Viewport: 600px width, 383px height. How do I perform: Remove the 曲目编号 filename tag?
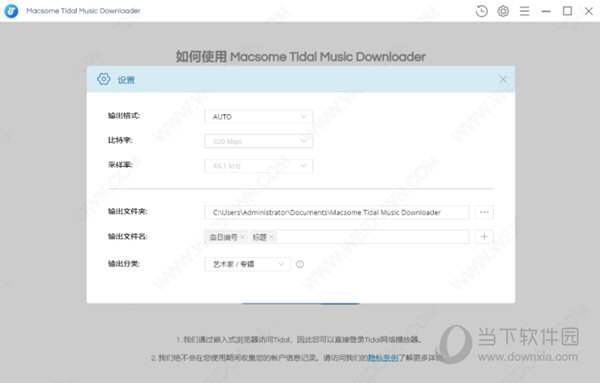[242, 237]
